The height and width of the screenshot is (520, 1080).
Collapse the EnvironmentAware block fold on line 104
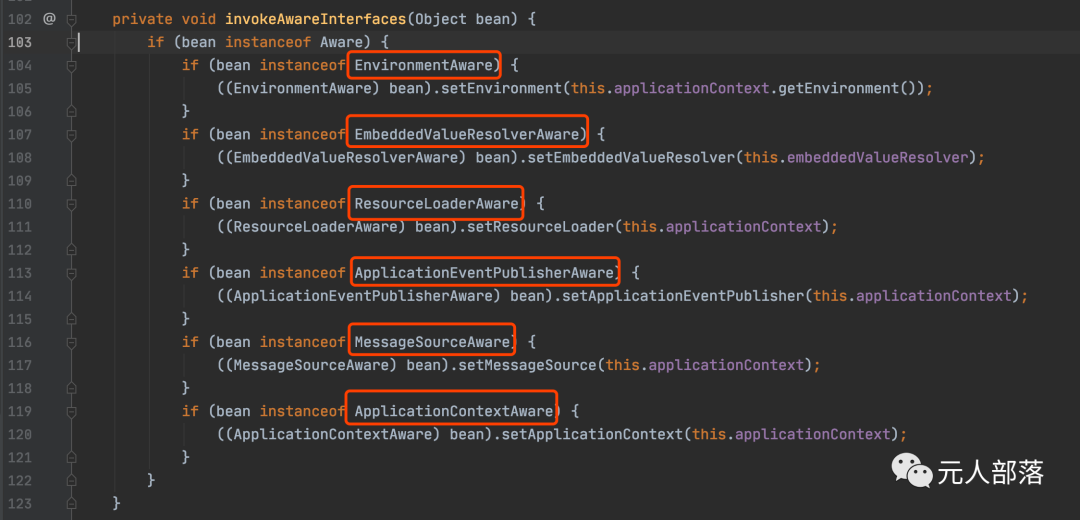click(x=72, y=65)
